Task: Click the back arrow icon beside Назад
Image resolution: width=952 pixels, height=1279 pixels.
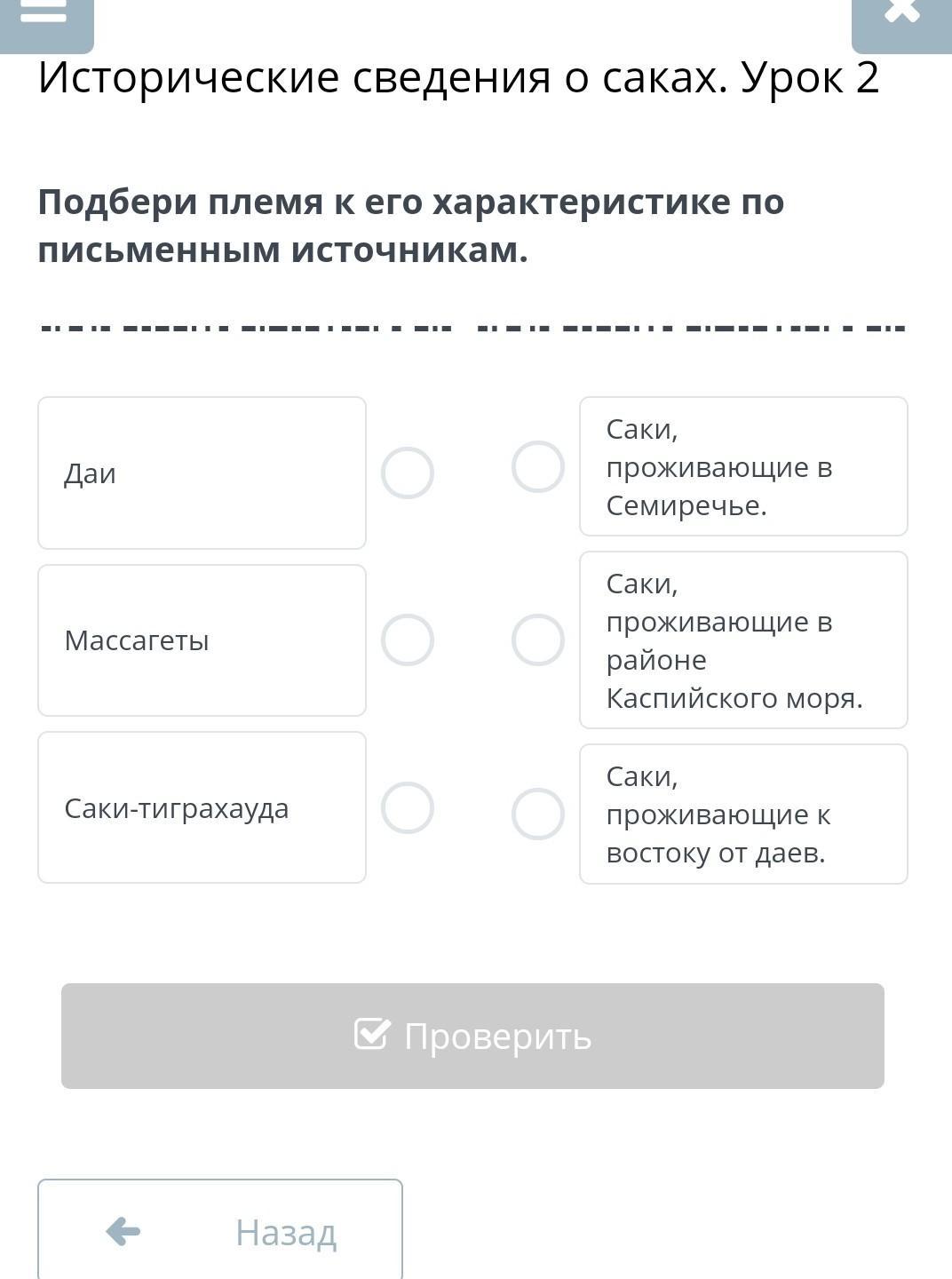Action: tap(123, 1231)
